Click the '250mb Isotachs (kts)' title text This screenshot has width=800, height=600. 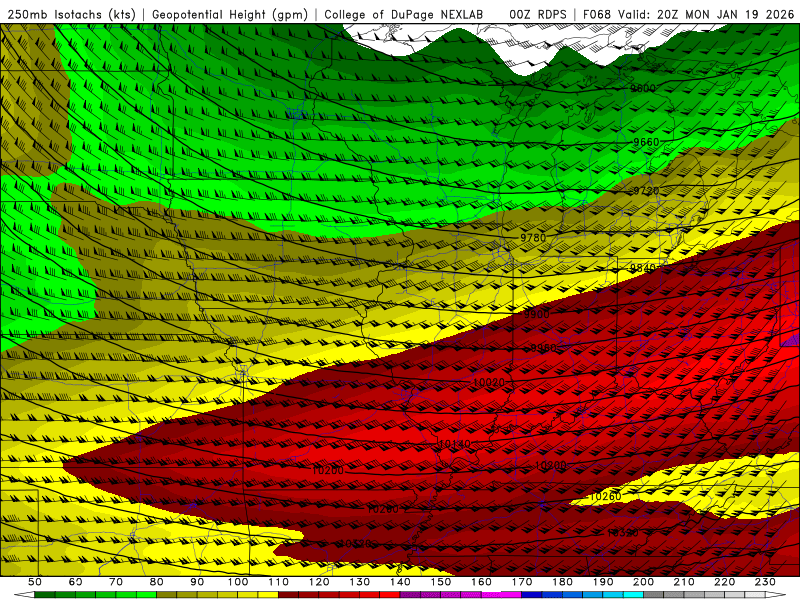pos(71,14)
